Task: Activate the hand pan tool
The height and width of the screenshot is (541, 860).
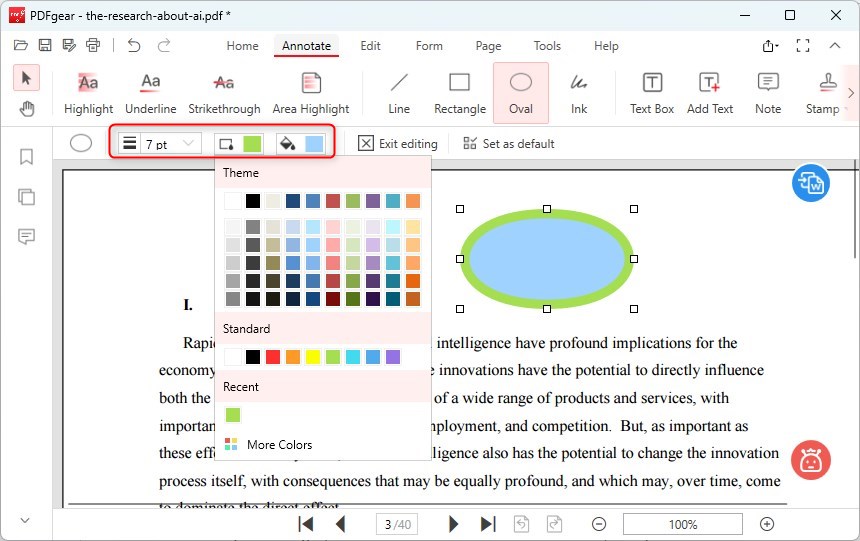Action: (x=26, y=109)
